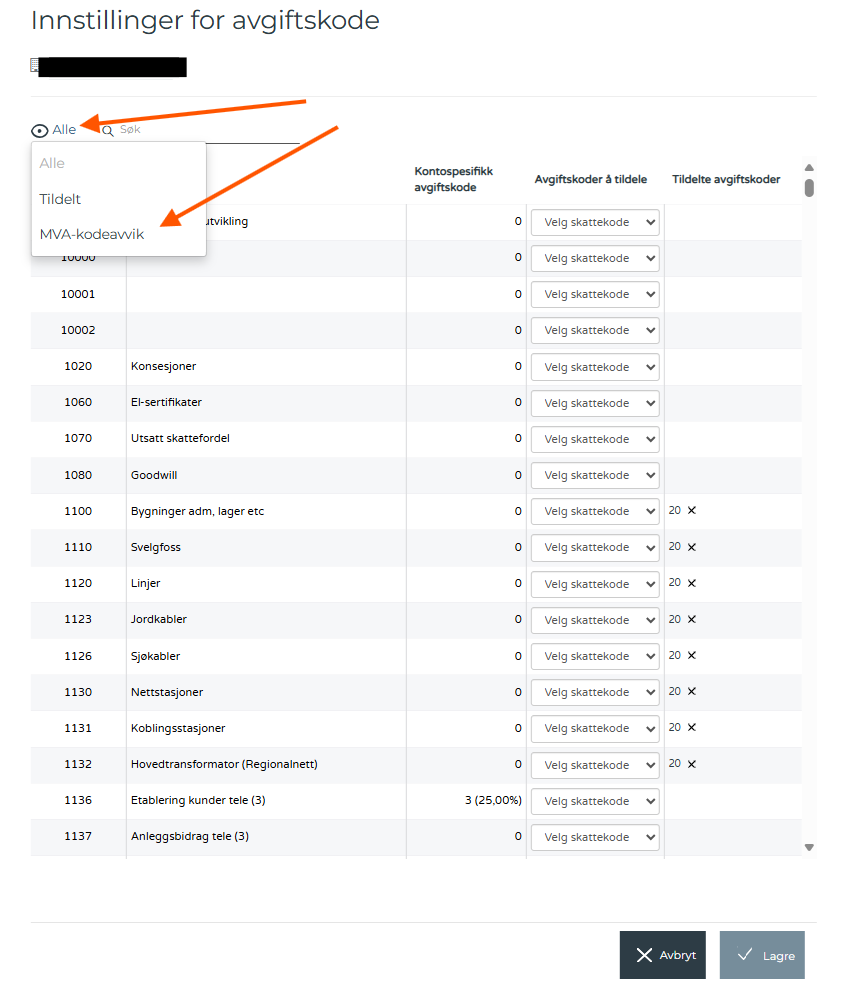Screen dimensions: 842x1004
Task: Toggle the Alle eye filter
Action: coord(54,130)
